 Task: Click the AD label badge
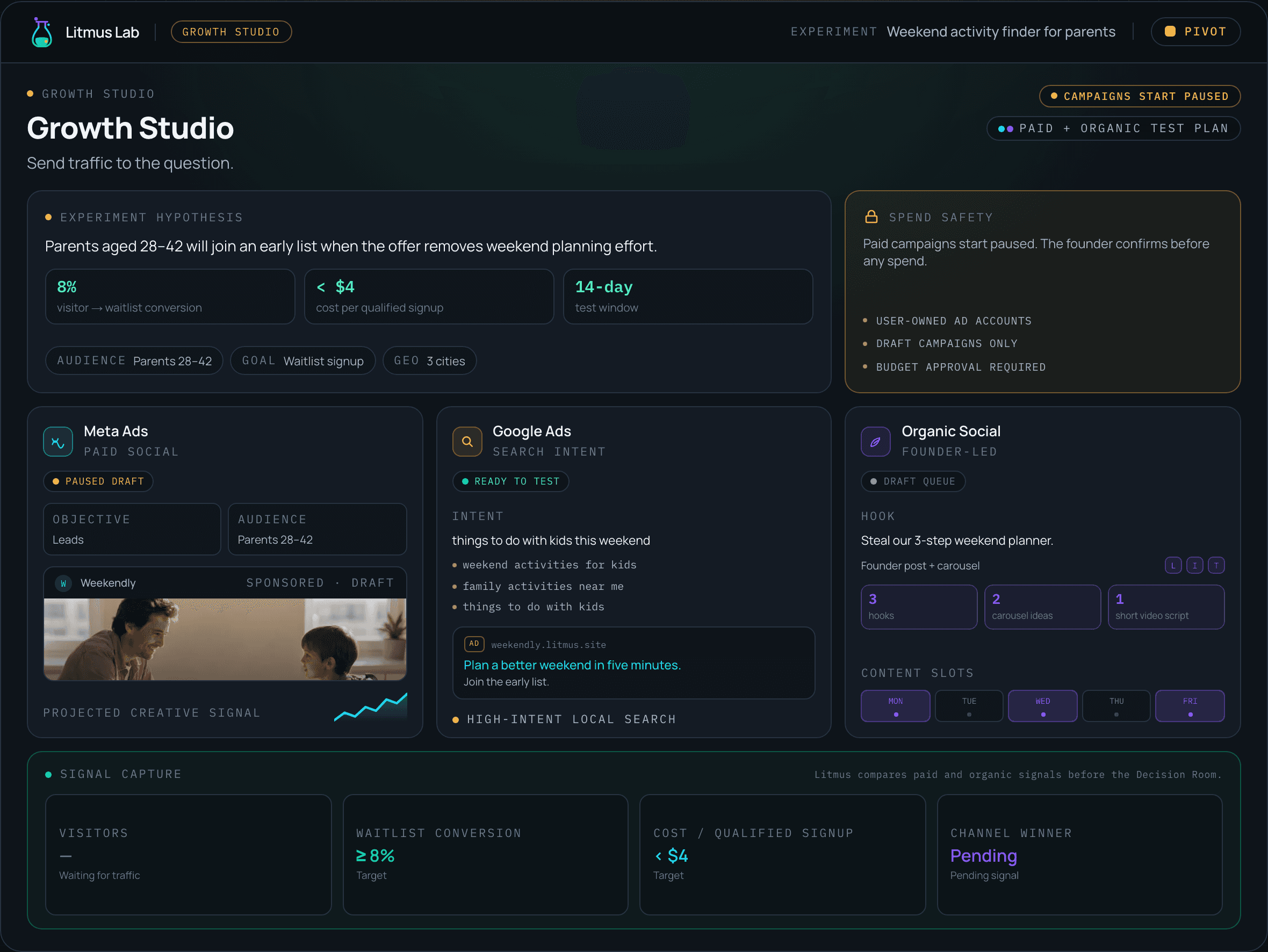474,644
